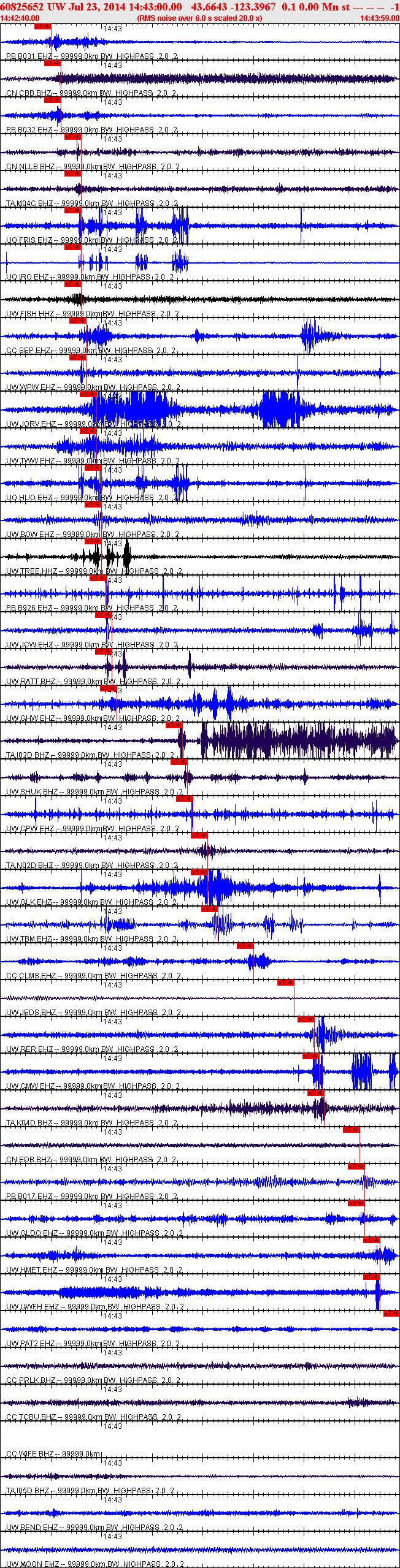Select the UW WPW EHZ station label
This screenshot has width=400, height=1568.
(x=93, y=387)
